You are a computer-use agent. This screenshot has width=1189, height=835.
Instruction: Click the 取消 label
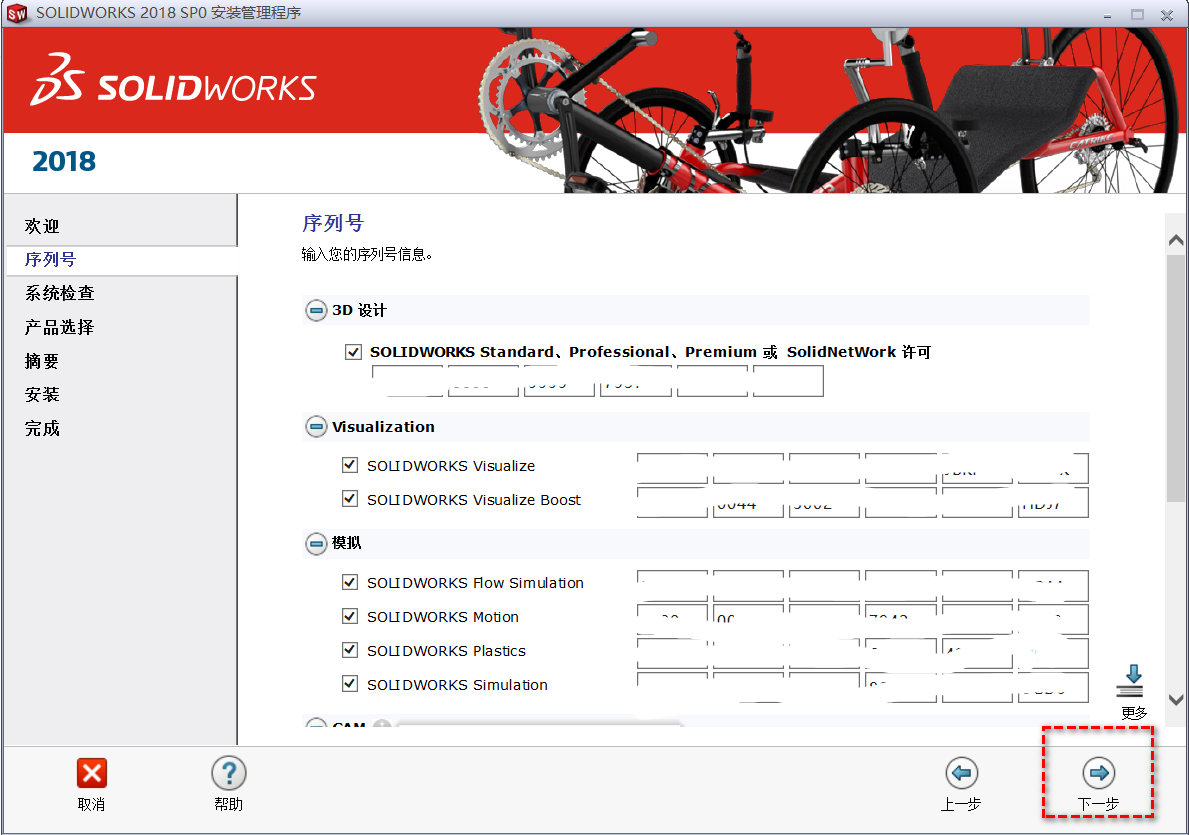[91, 804]
